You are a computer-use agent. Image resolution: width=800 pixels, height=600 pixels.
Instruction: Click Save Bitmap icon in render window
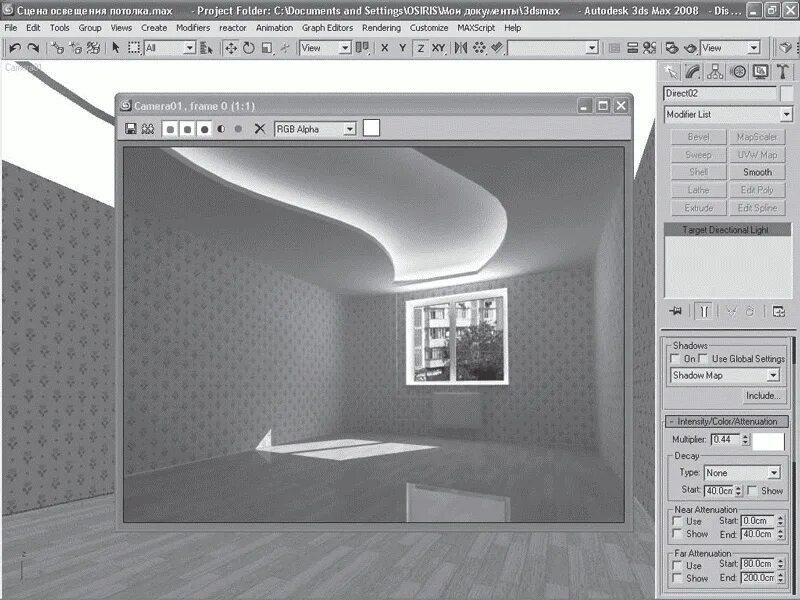click(131, 129)
